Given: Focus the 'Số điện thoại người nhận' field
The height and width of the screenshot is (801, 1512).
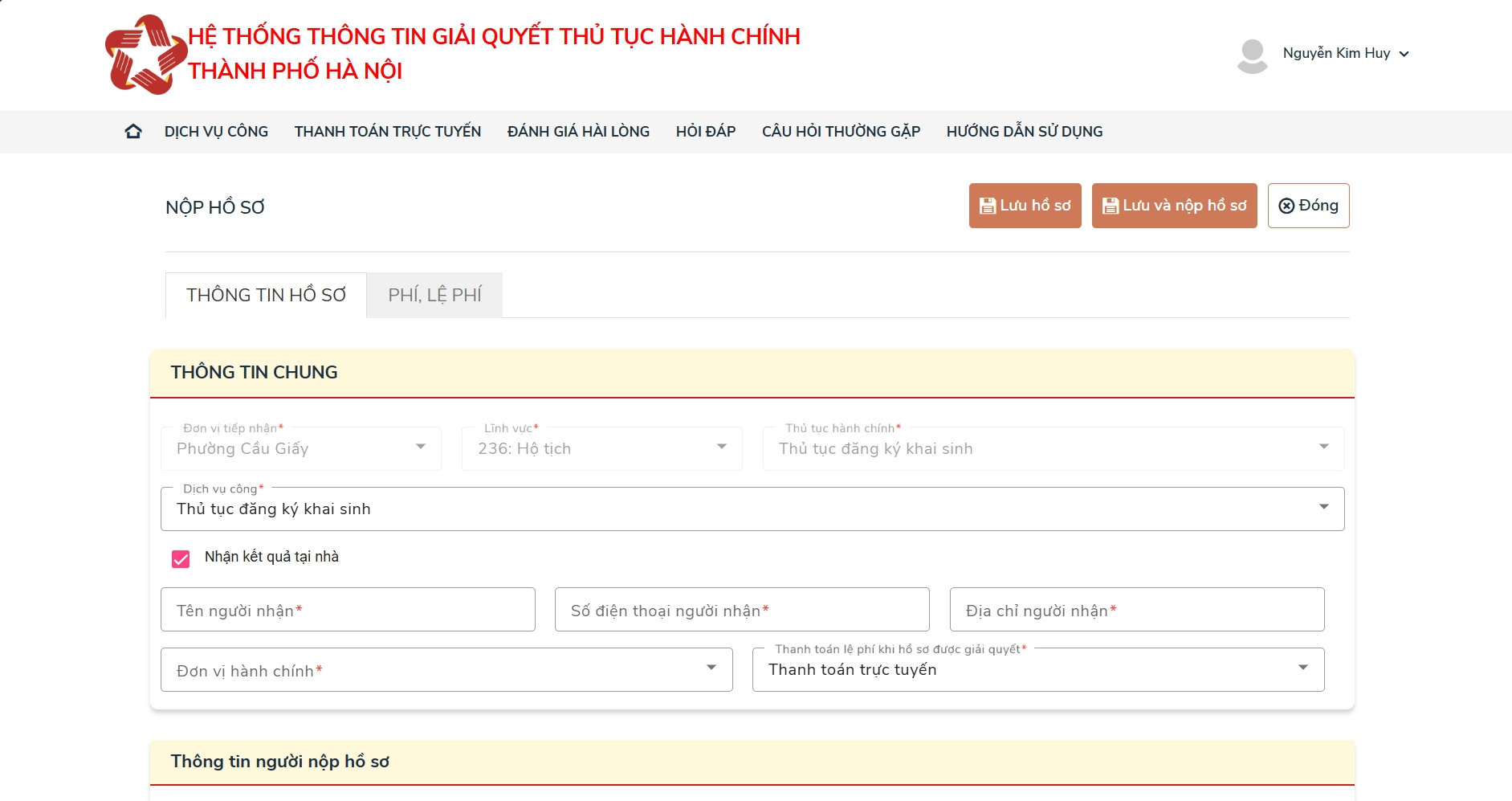Looking at the screenshot, I should [x=742, y=610].
